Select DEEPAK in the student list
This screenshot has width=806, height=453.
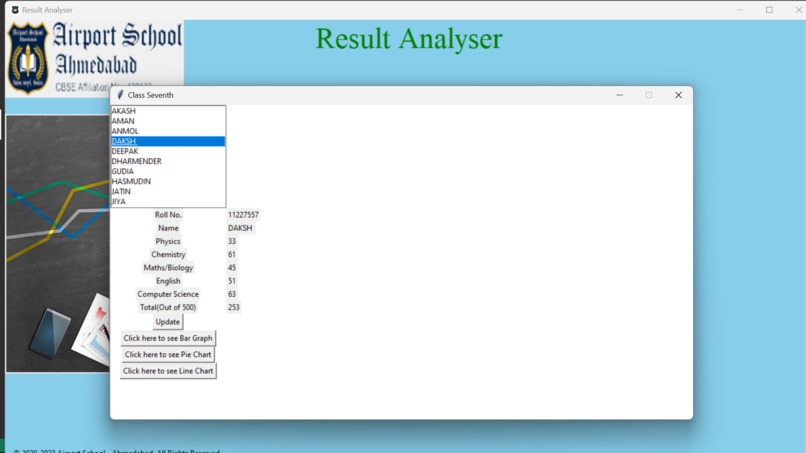click(168, 151)
